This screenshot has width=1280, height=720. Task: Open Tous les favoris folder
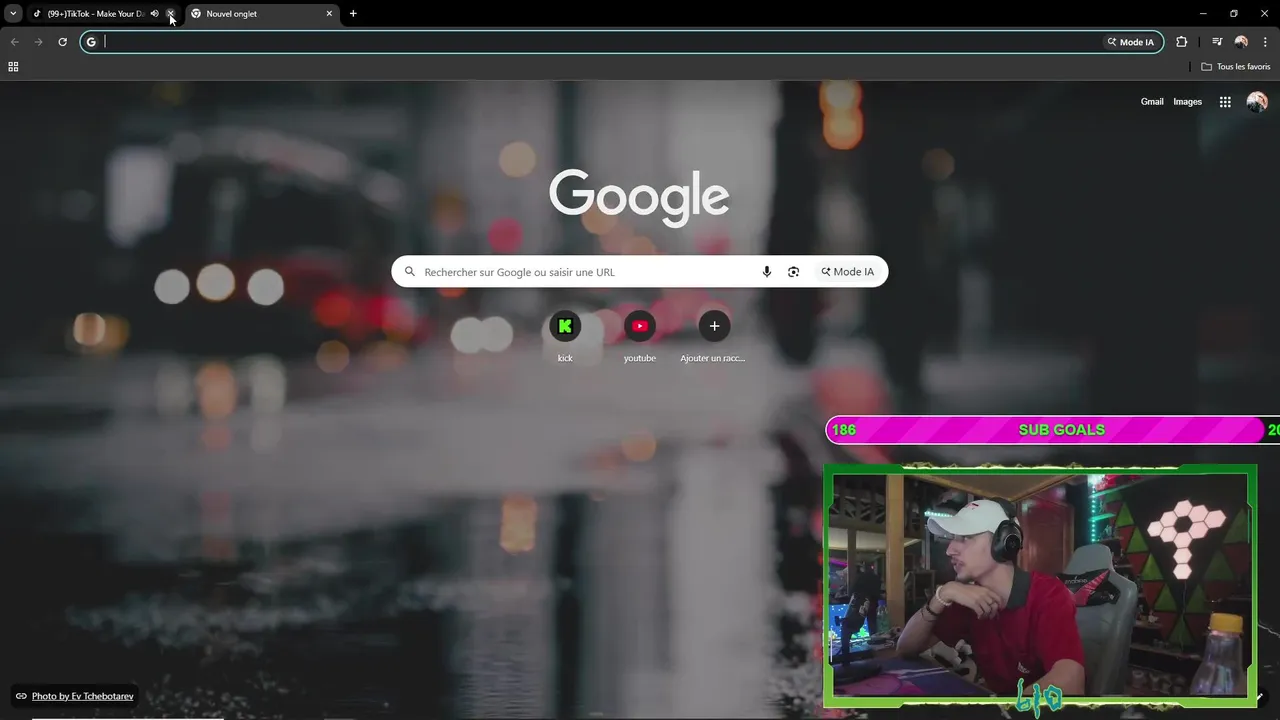click(1236, 67)
